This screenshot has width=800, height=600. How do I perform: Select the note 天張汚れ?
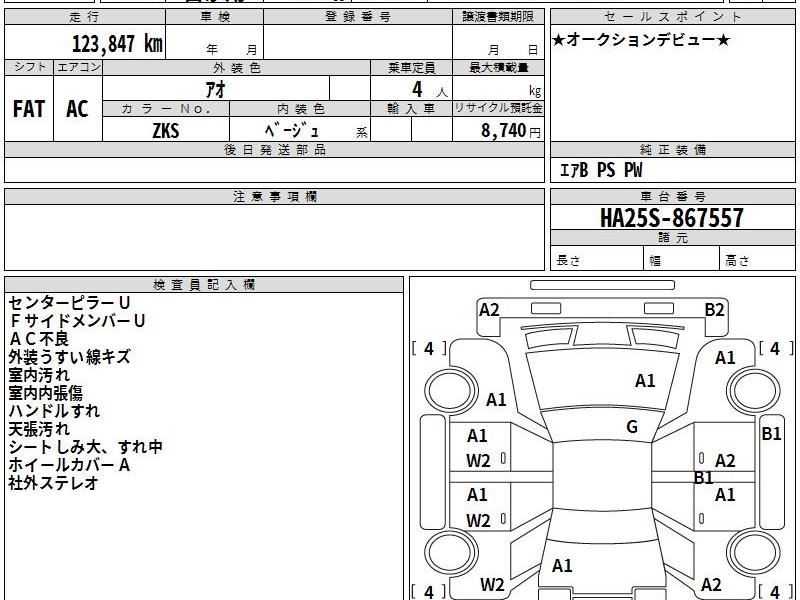[39, 429]
